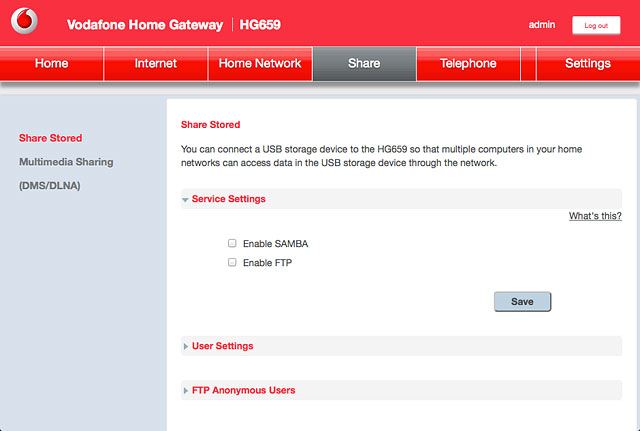Viewport: 640px width, 431px height.
Task: Switch to the Internet tab
Action: pos(156,64)
